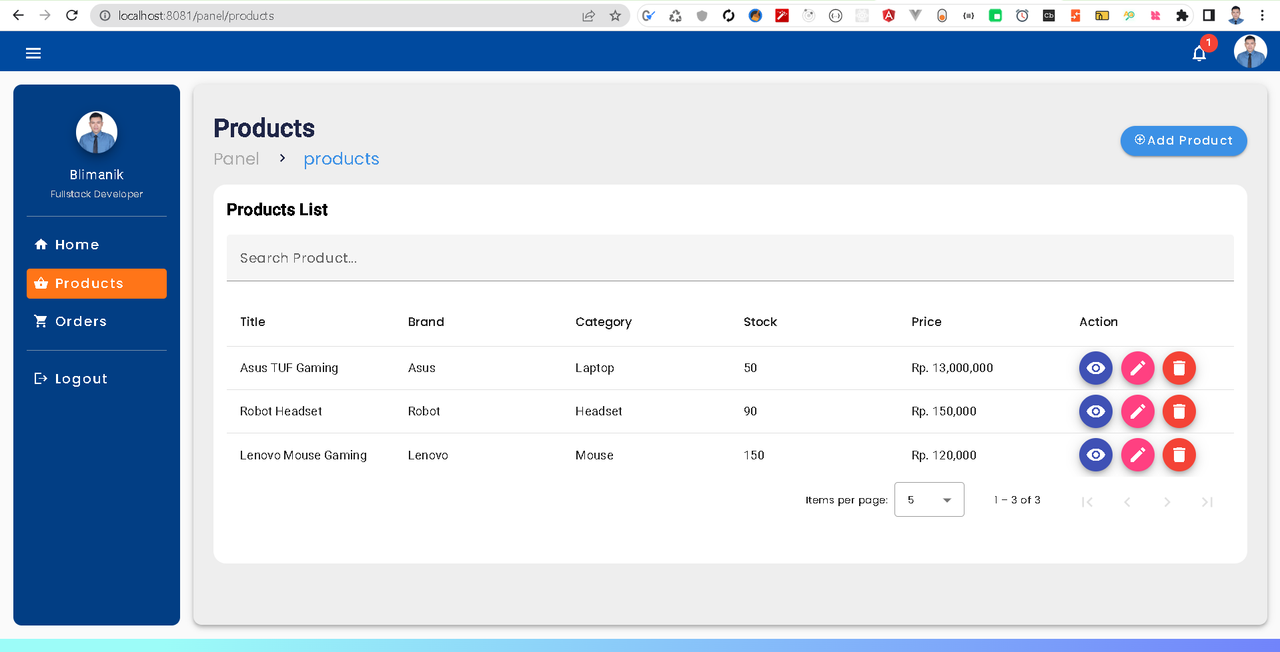Click the share icon in address bar
This screenshot has height=652, width=1280.
(x=588, y=16)
